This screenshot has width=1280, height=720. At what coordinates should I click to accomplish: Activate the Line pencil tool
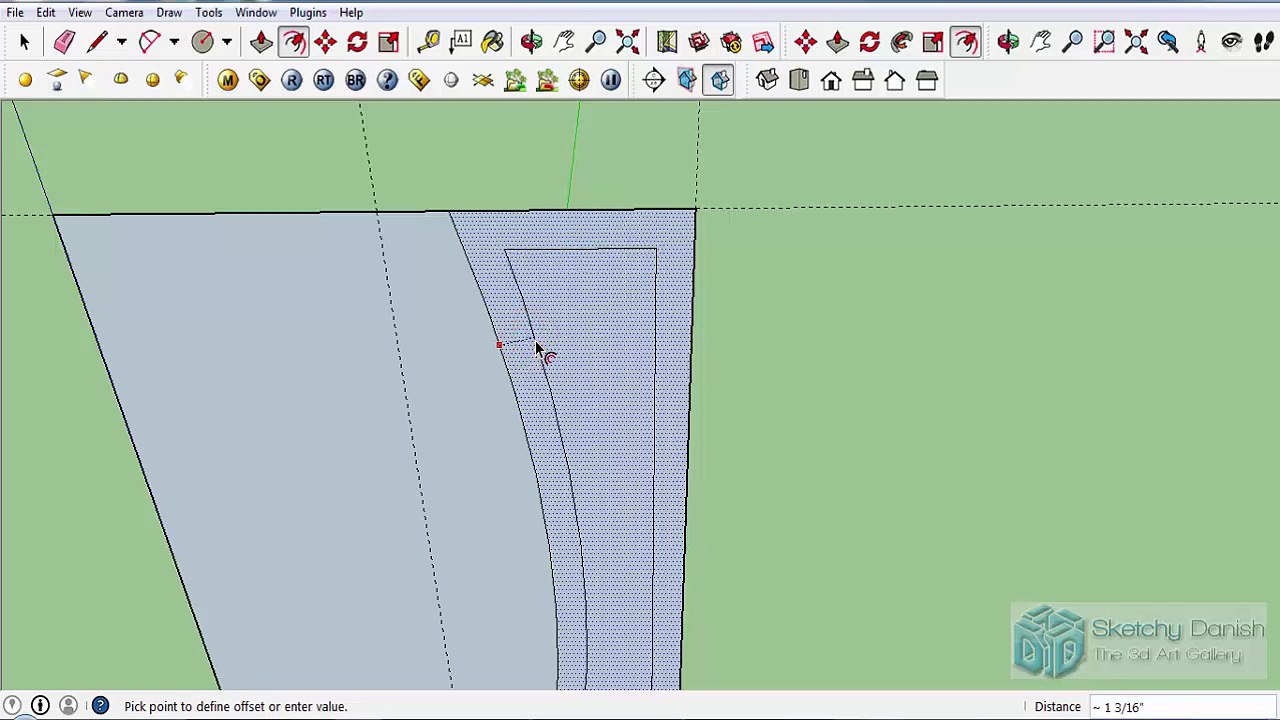point(97,42)
